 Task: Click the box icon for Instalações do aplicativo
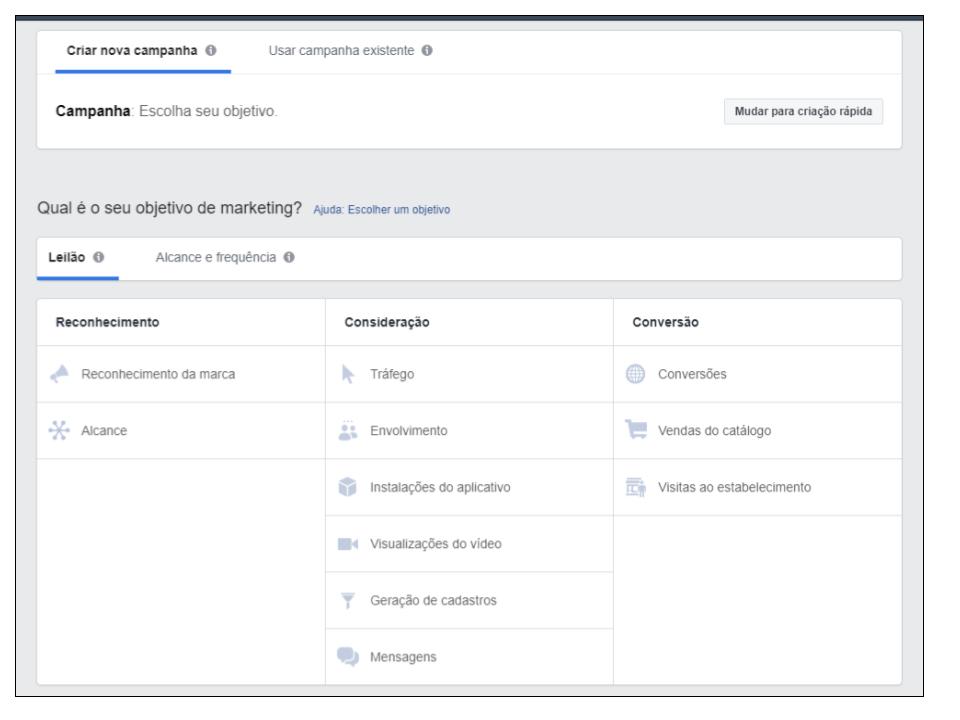click(348, 487)
